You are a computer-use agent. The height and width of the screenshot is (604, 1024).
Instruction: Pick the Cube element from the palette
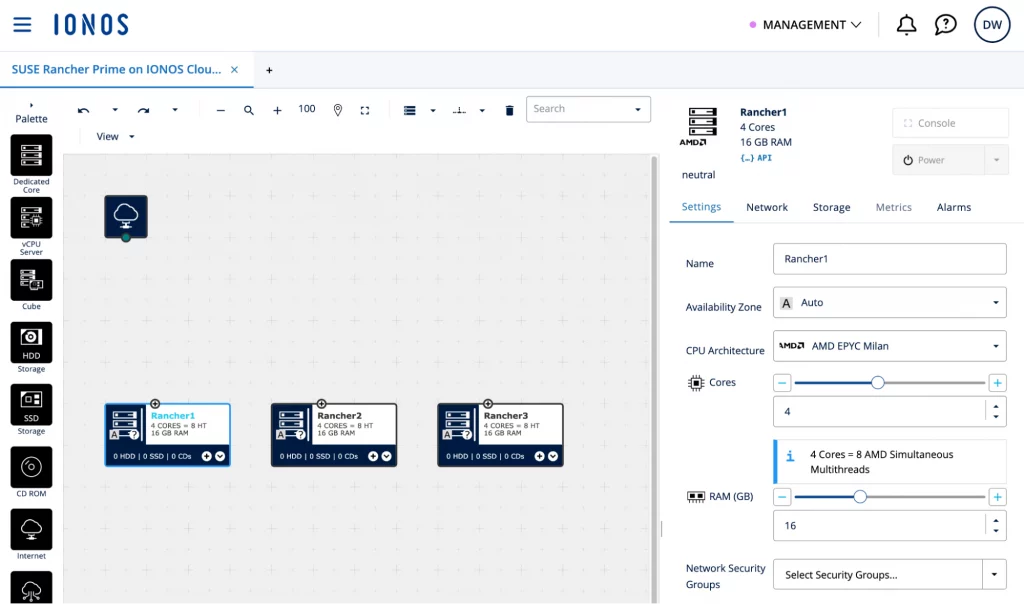click(x=31, y=280)
